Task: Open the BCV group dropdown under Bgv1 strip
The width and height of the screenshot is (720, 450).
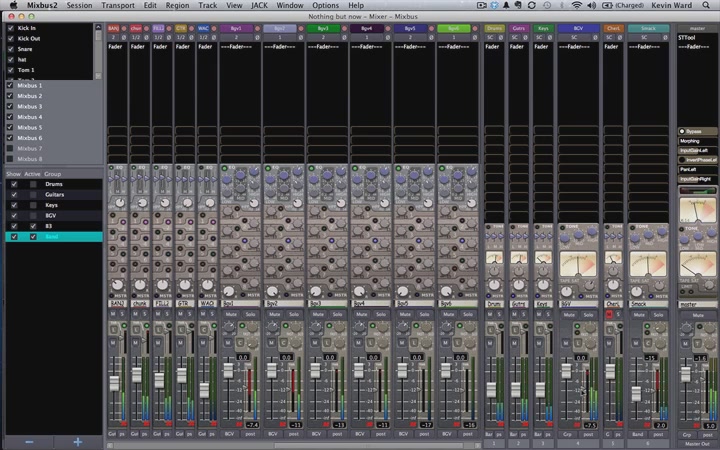Action: (230, 434)
